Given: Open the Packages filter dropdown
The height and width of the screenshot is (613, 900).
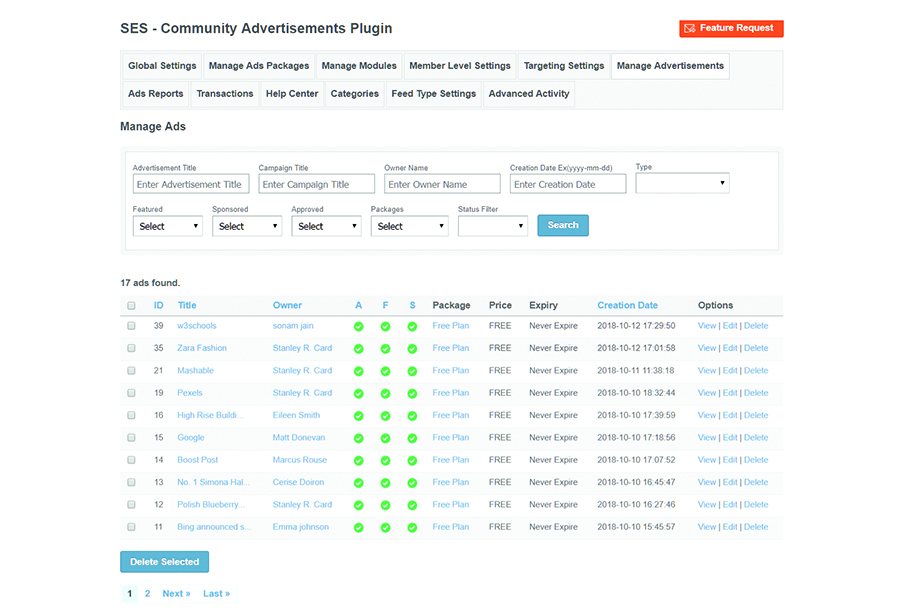Looking at the screenshot, I should tap(409, 226).
